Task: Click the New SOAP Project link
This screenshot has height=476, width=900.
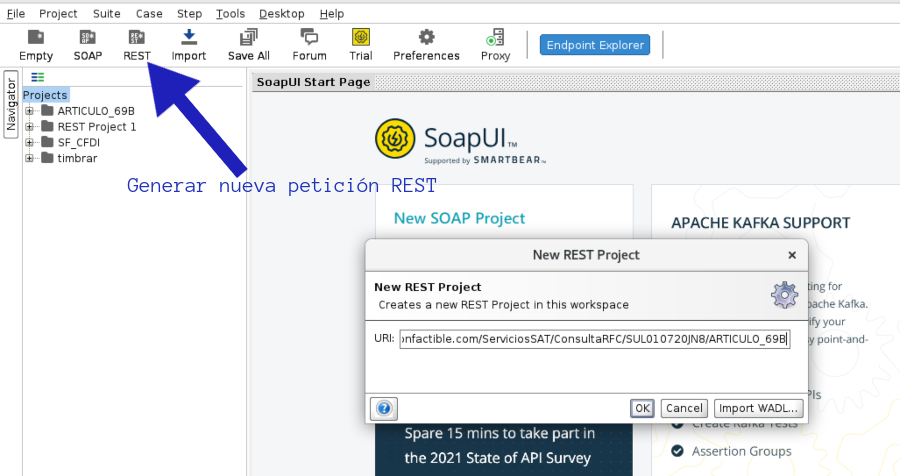Action: pyautogui.click(x=459, y=218)
